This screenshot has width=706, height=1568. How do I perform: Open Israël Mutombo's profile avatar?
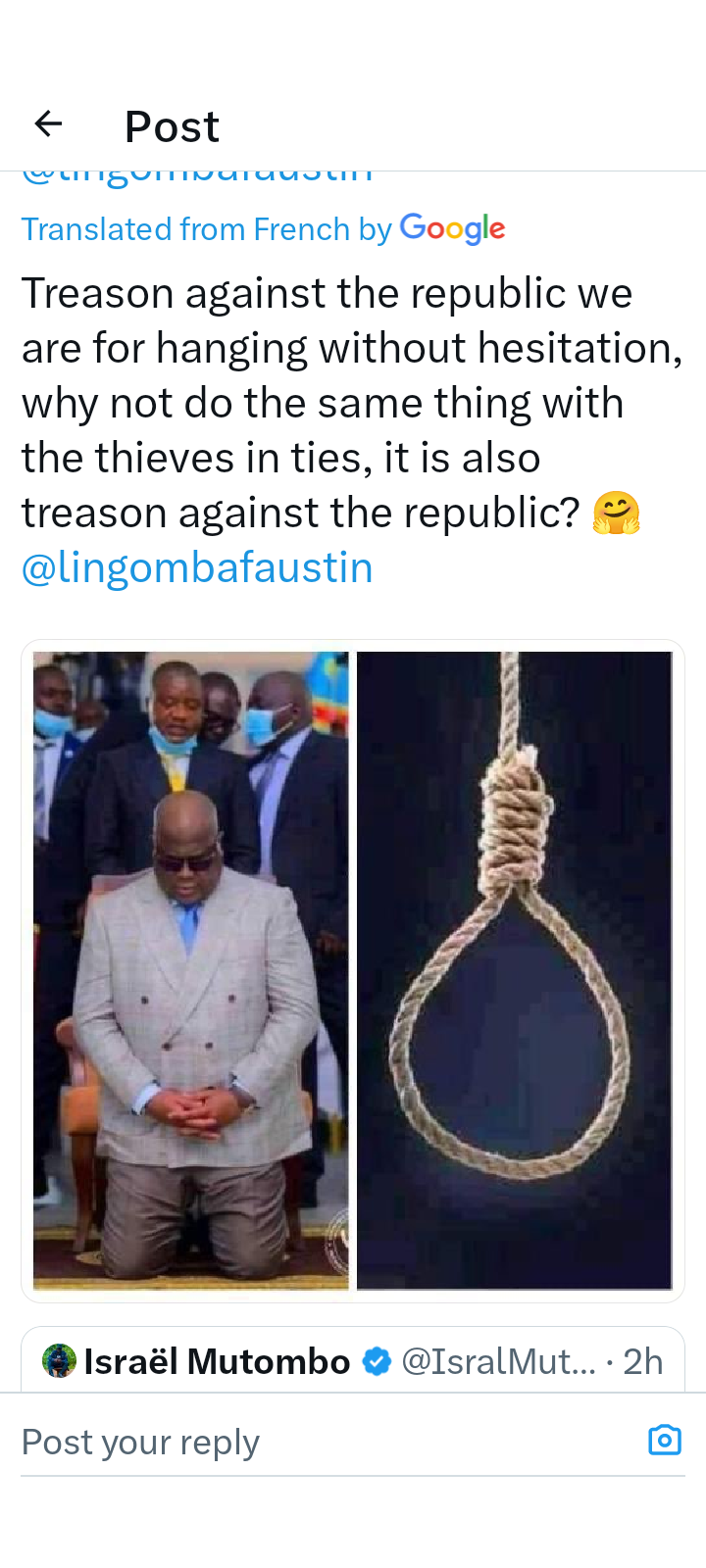59,1361
